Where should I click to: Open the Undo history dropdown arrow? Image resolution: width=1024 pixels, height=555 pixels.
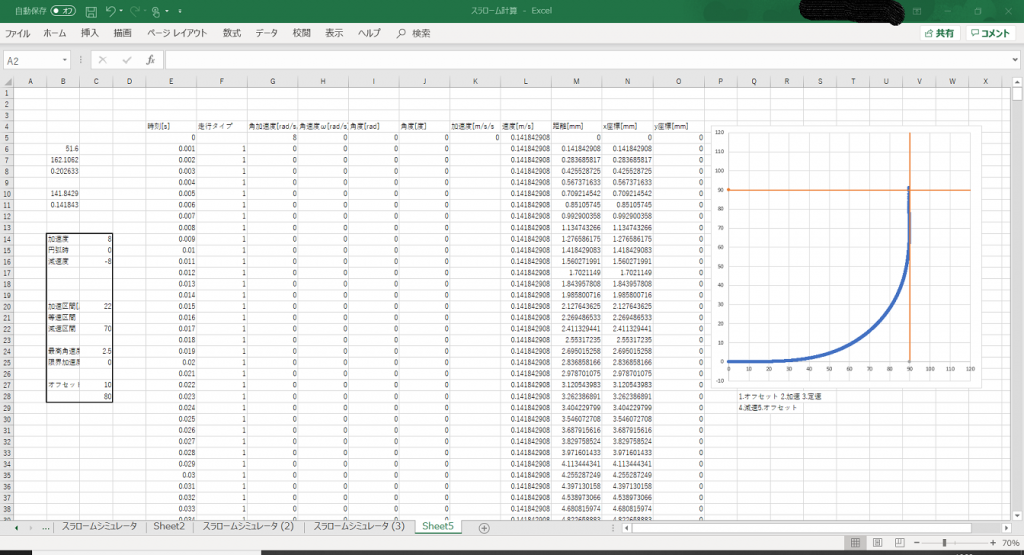point(121,11)
